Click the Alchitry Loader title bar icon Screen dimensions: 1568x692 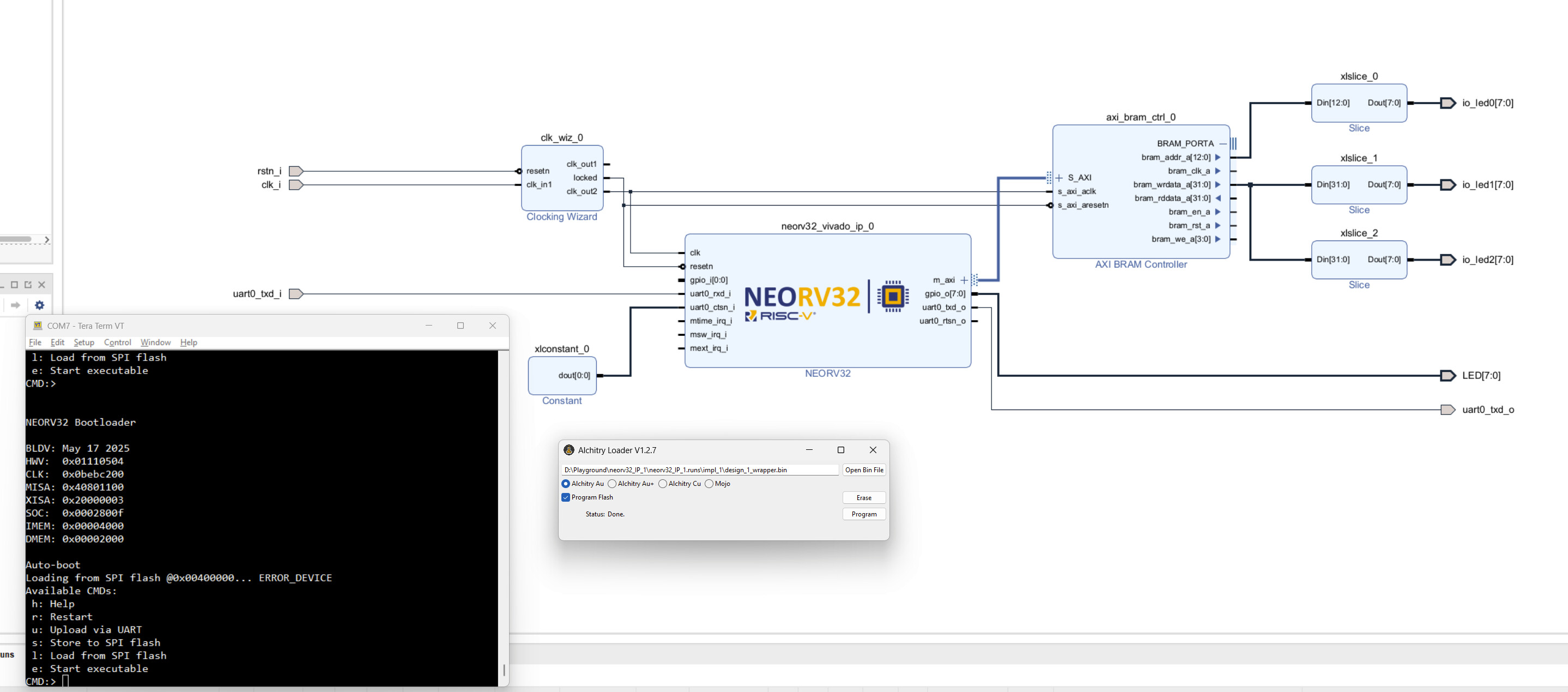(569, 450)
